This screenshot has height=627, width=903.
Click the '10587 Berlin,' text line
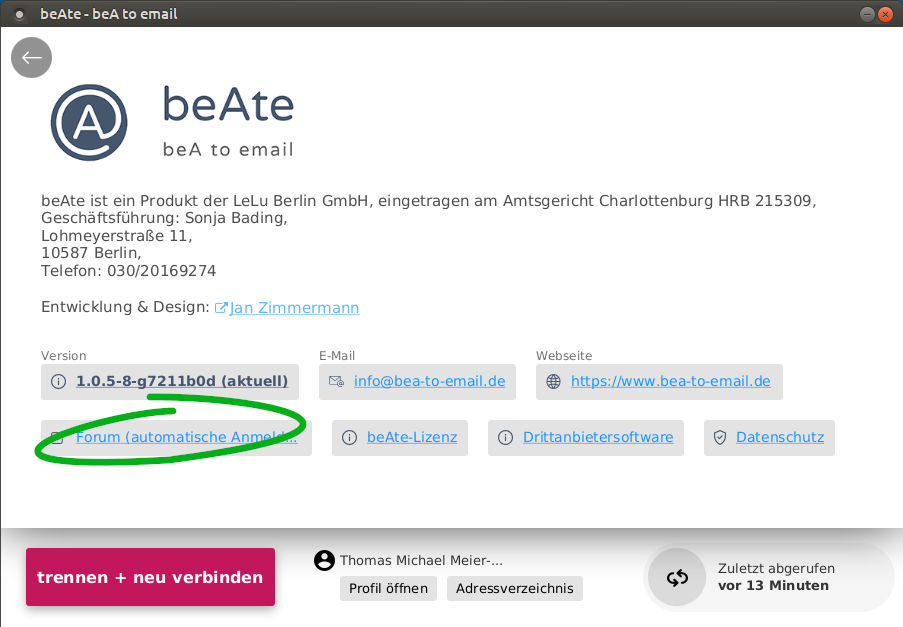[91, 253]
